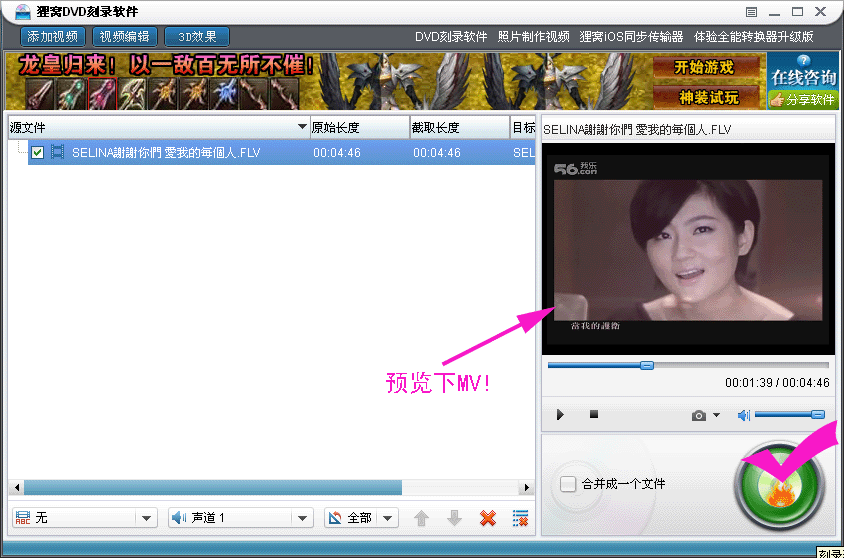Select the SELINA謝謝你們 FLV file row
Viewport: 844px width, 558px height.
coord(281,152)
